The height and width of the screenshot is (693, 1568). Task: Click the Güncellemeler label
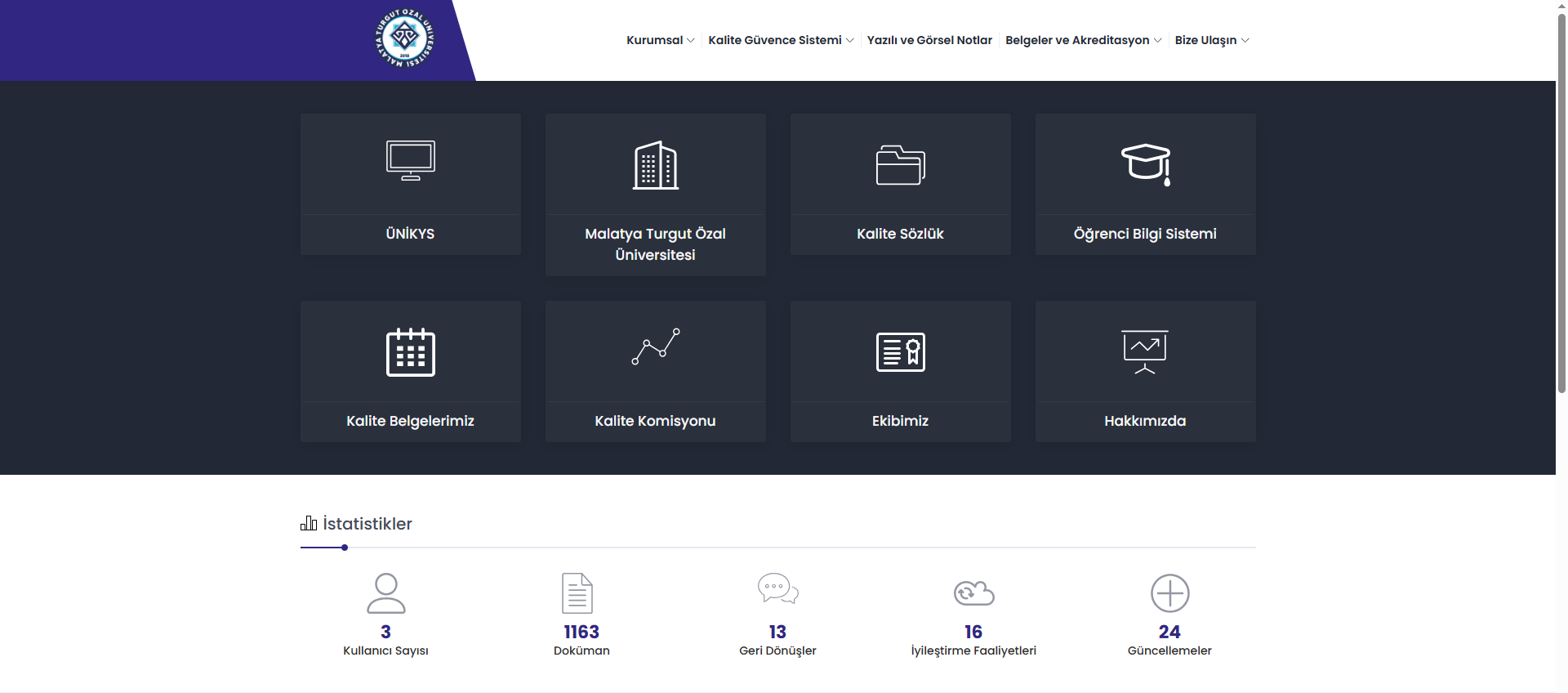pos(1169,651)
